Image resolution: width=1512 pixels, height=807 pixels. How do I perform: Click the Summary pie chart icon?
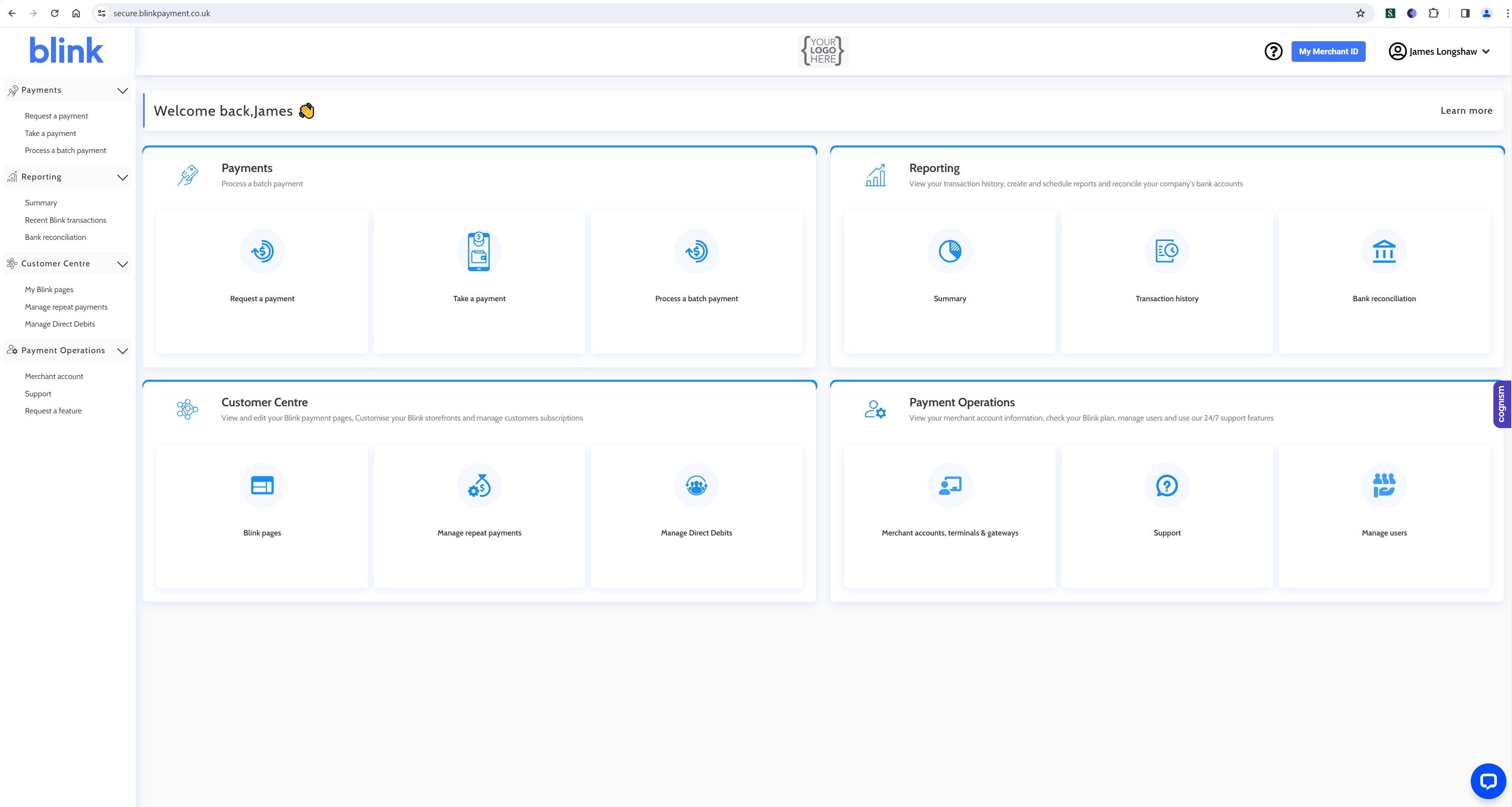click(x=949, y=251)
